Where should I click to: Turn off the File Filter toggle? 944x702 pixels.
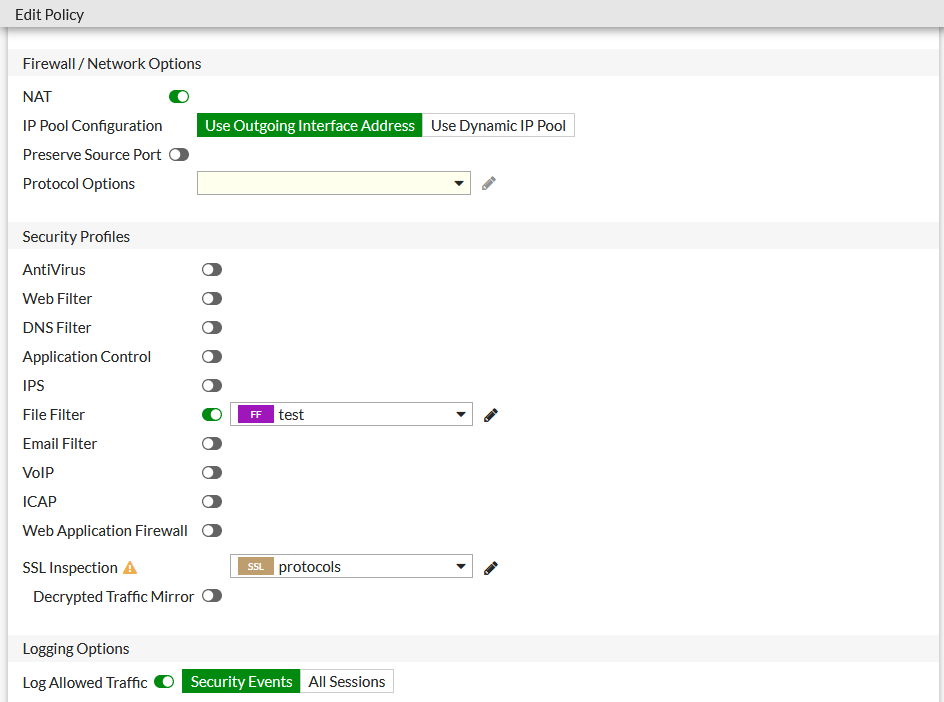[212, 415]
